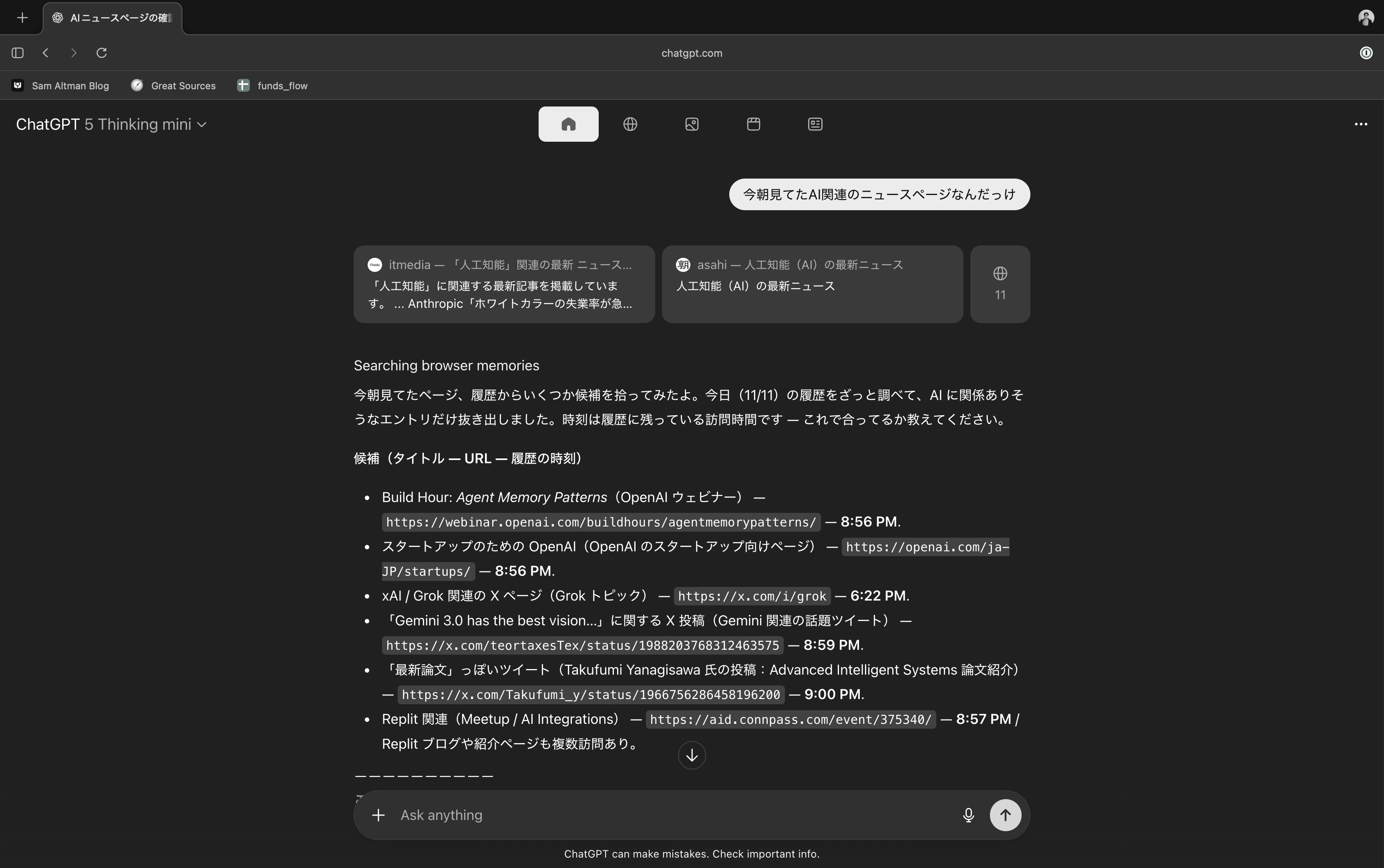
Task: Open the three-dots options menu
Action: point(1360,124)
